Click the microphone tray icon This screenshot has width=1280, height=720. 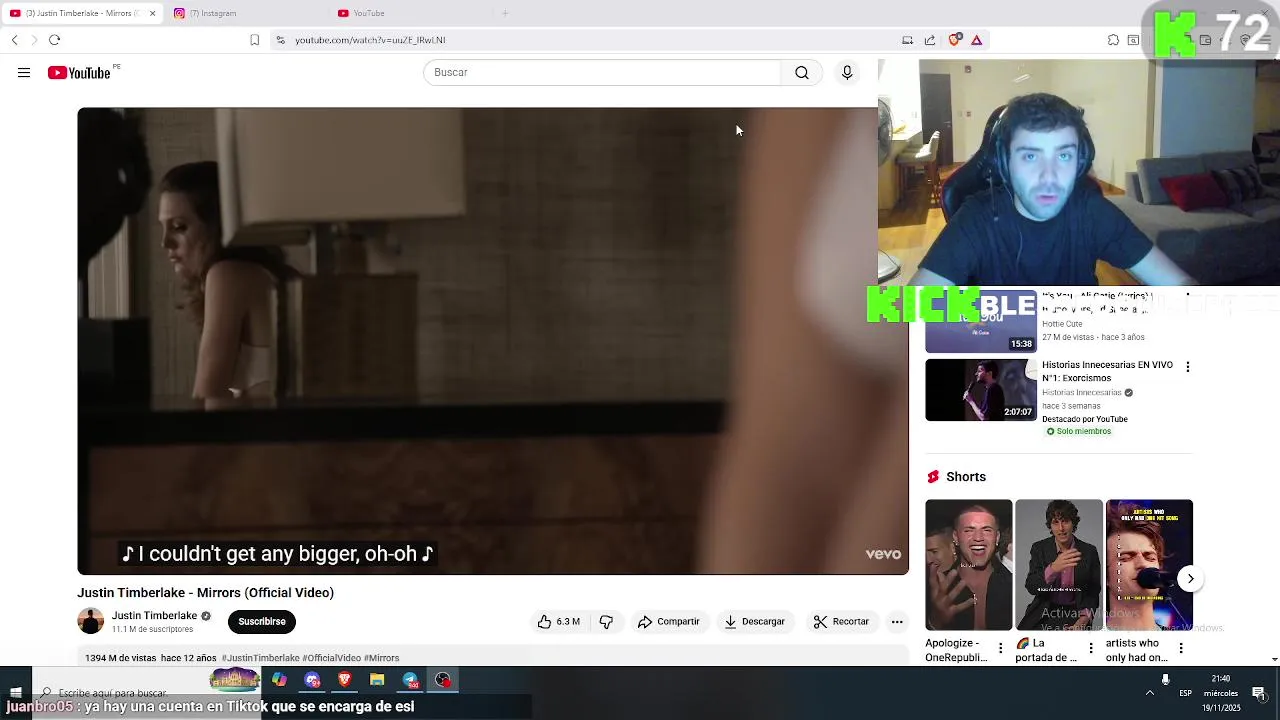[1165, 680]
